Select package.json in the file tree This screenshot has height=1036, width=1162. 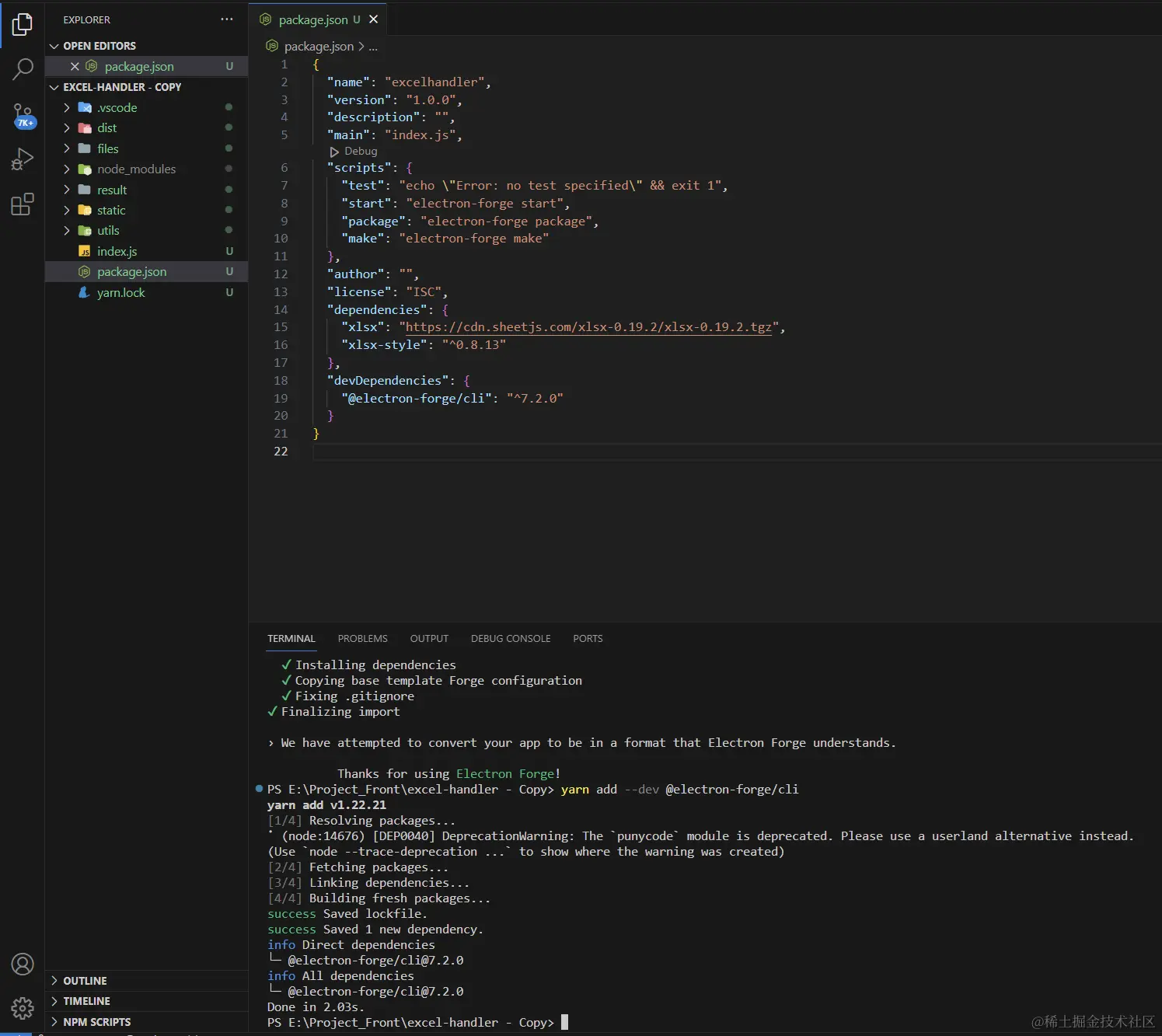pos(147,272)
